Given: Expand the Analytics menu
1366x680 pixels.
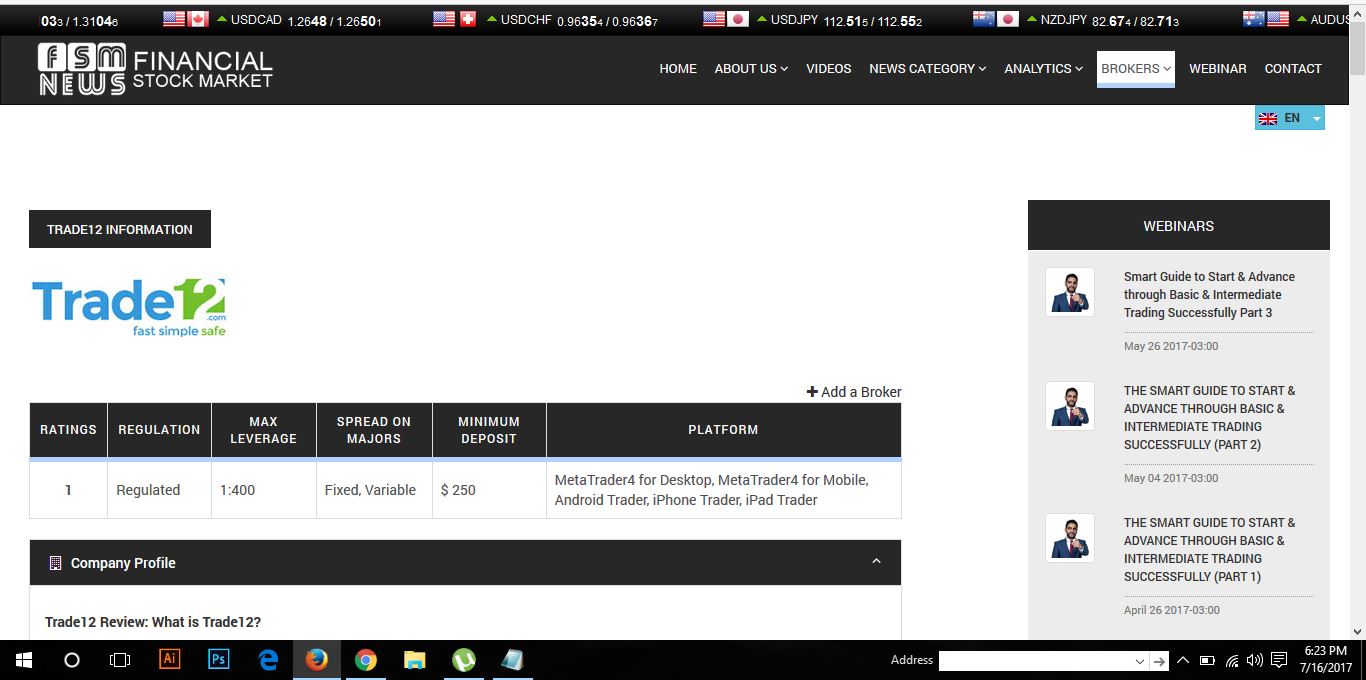Looking at the screenshot, I should coord(1044,69).
